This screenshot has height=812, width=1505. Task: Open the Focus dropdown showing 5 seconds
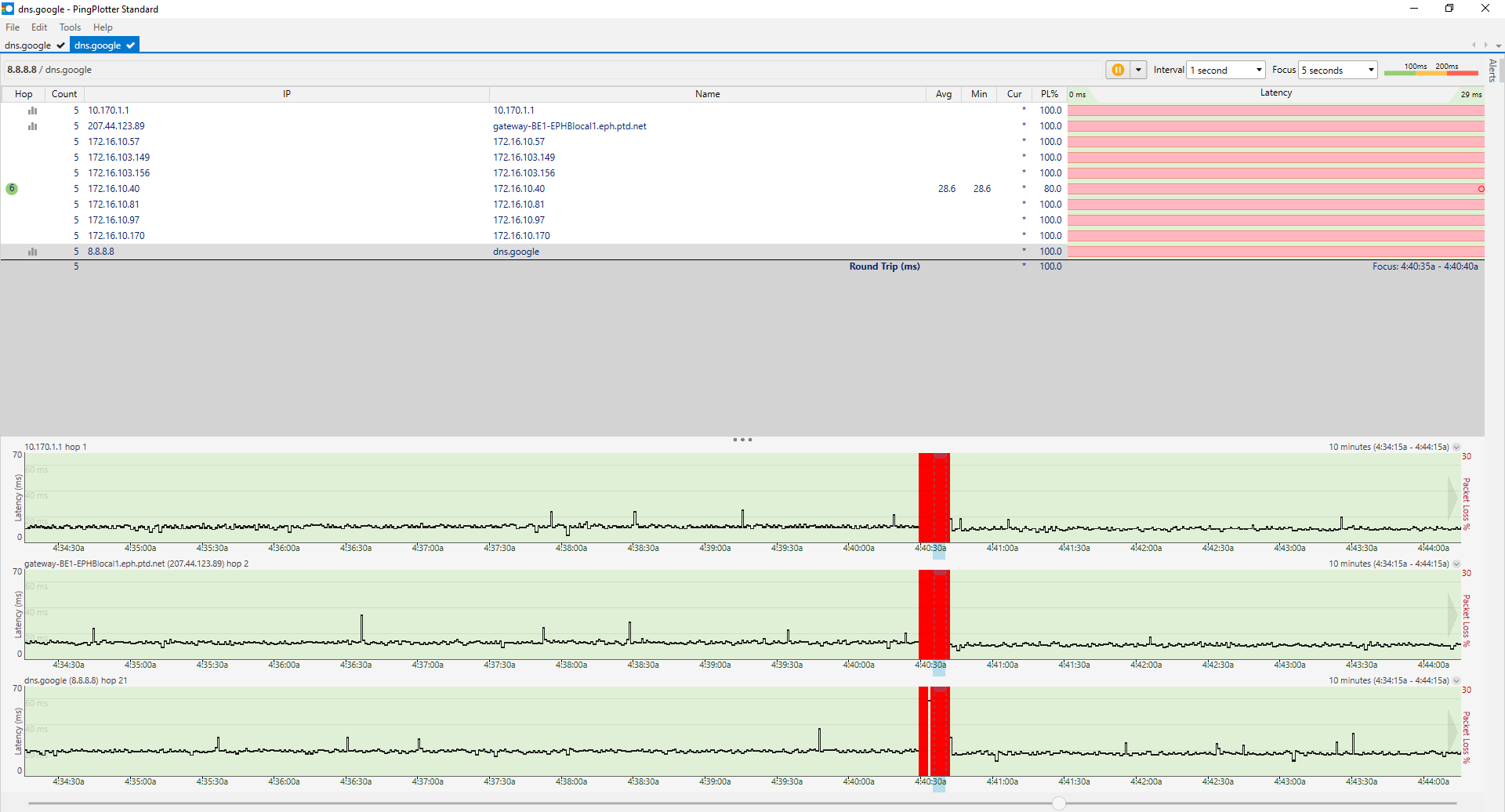tap(1338, 70)
